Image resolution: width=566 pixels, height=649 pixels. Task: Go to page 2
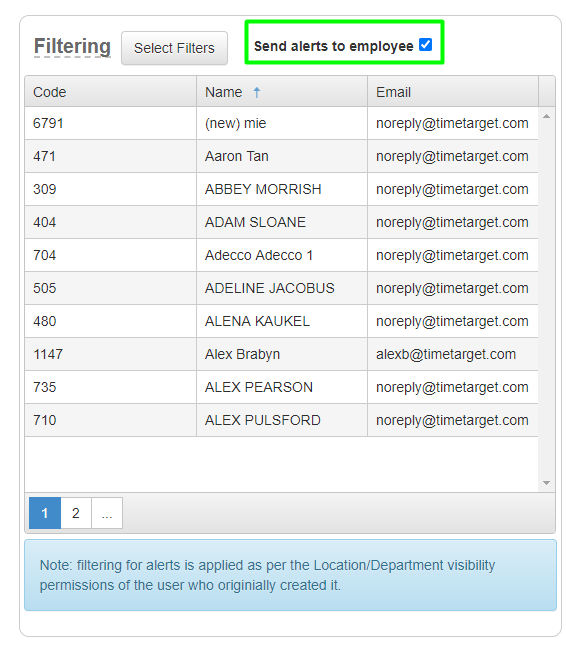coord(76,513)
